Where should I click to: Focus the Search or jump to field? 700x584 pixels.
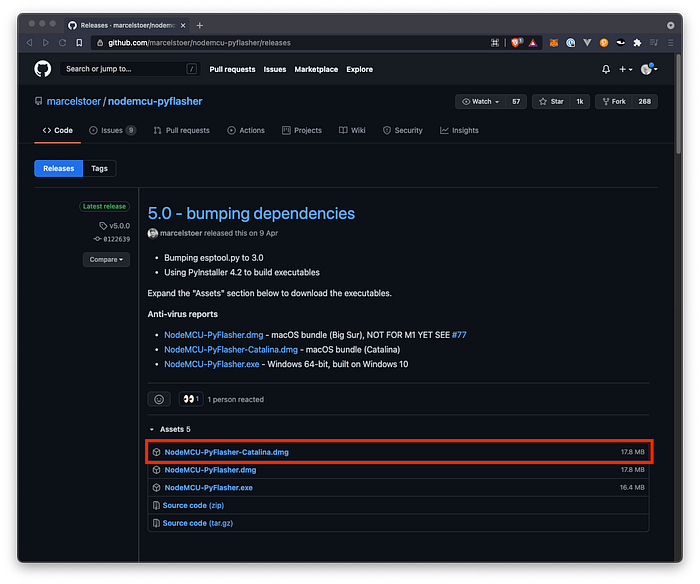point(129,69)
